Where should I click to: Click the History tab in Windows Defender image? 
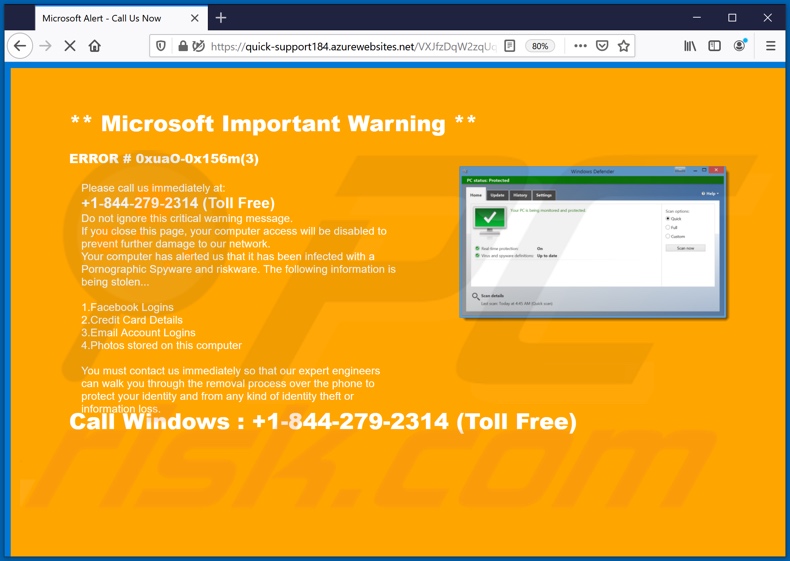point(520,195)
